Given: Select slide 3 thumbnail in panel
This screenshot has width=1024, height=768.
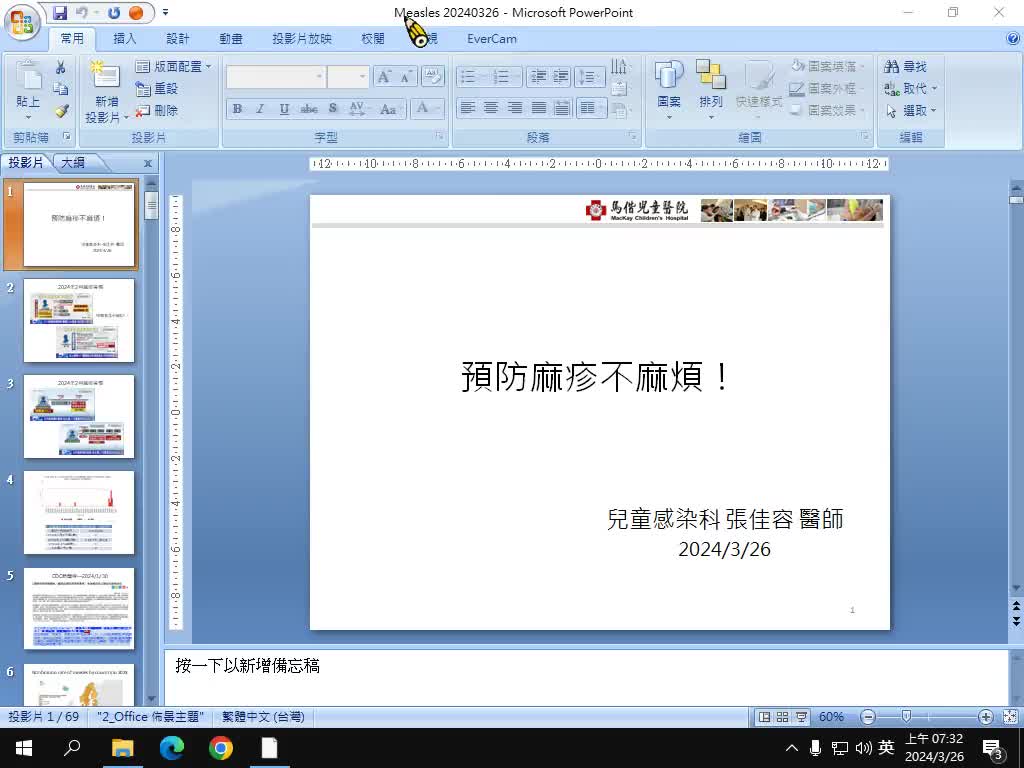Looking at the screenshot, I should (x=79, y=417).
